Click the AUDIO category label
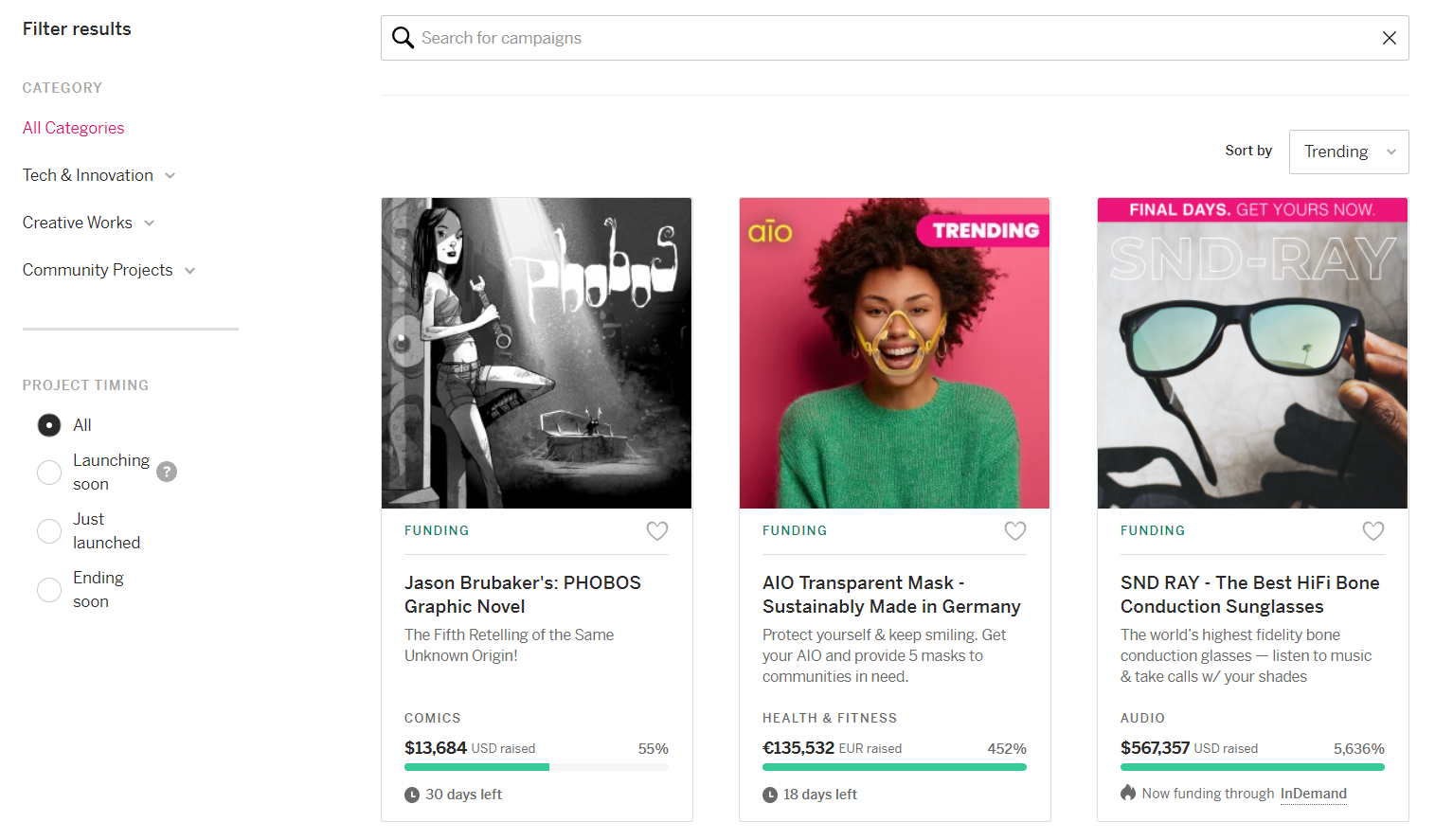 pos(1142,718)
